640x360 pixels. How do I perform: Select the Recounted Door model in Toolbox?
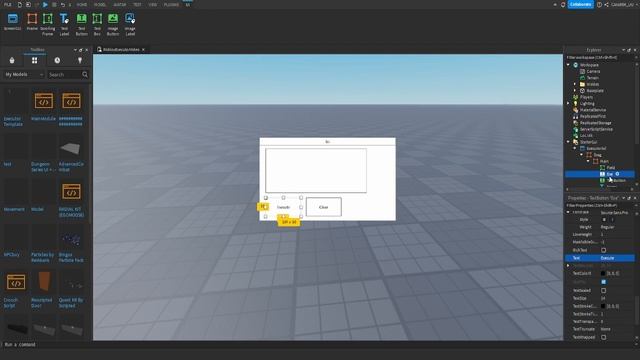(44, 282)
